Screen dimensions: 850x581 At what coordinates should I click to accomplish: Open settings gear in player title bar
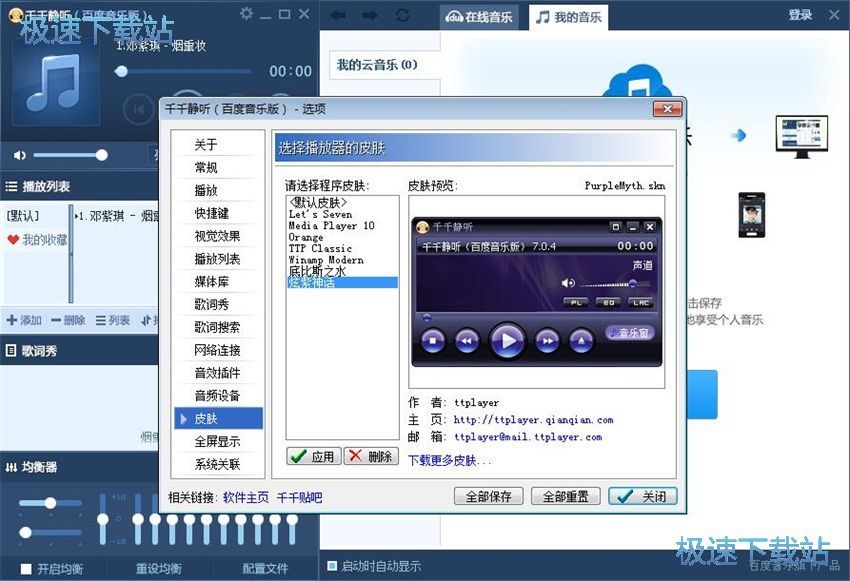(x=246, y=14)
